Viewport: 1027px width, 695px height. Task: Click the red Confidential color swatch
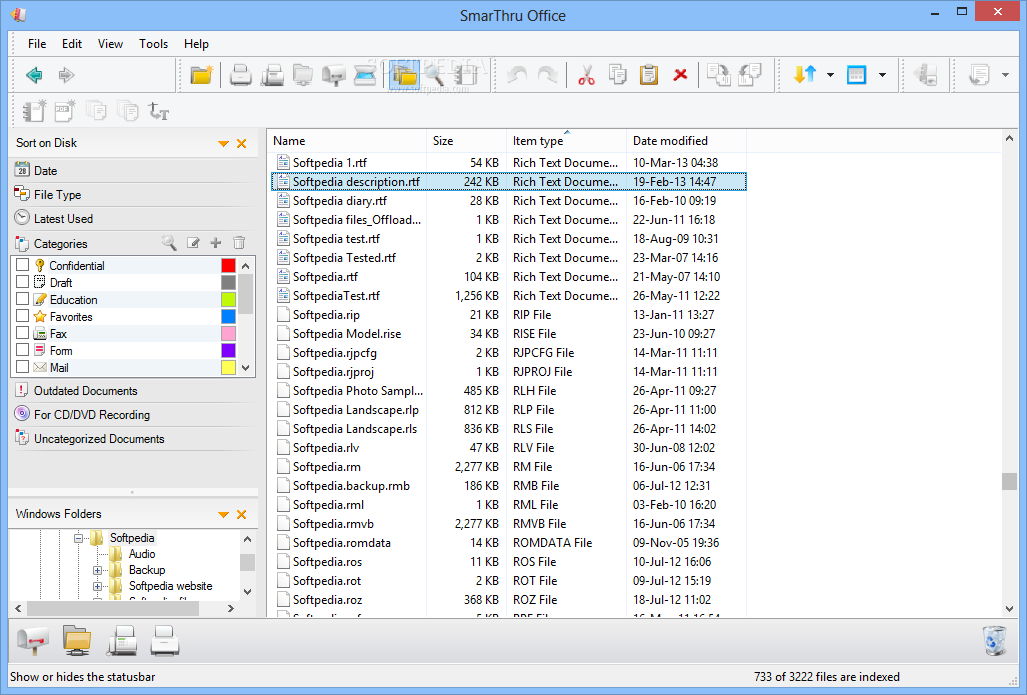228,265
